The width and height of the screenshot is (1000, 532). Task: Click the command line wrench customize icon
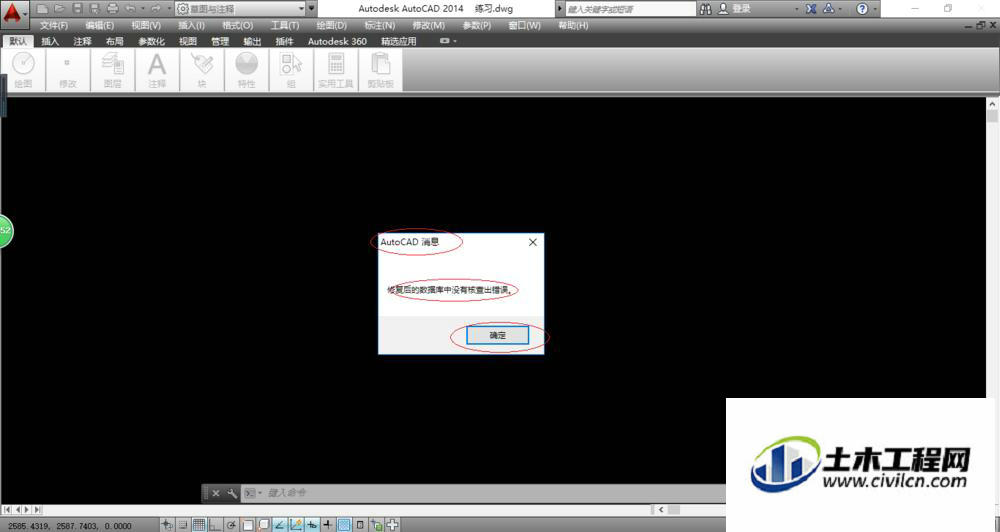pos(232,493)
